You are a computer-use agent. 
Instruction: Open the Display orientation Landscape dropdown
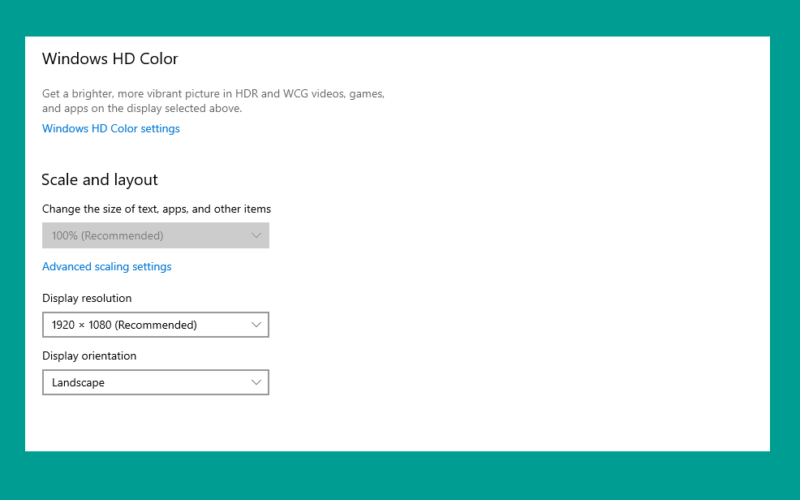coord(156,382)
